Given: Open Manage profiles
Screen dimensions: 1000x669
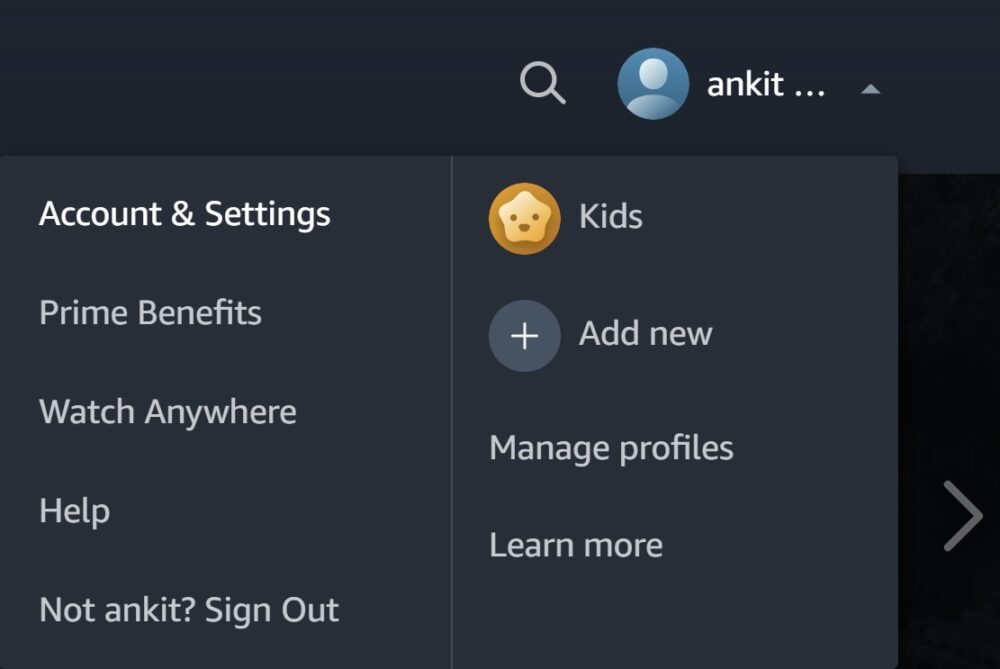Looking at the screenshot, I should [611, 448].
